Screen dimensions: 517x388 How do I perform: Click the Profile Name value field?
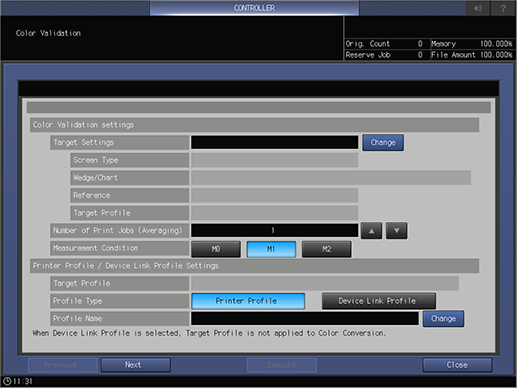click(305, 318)
